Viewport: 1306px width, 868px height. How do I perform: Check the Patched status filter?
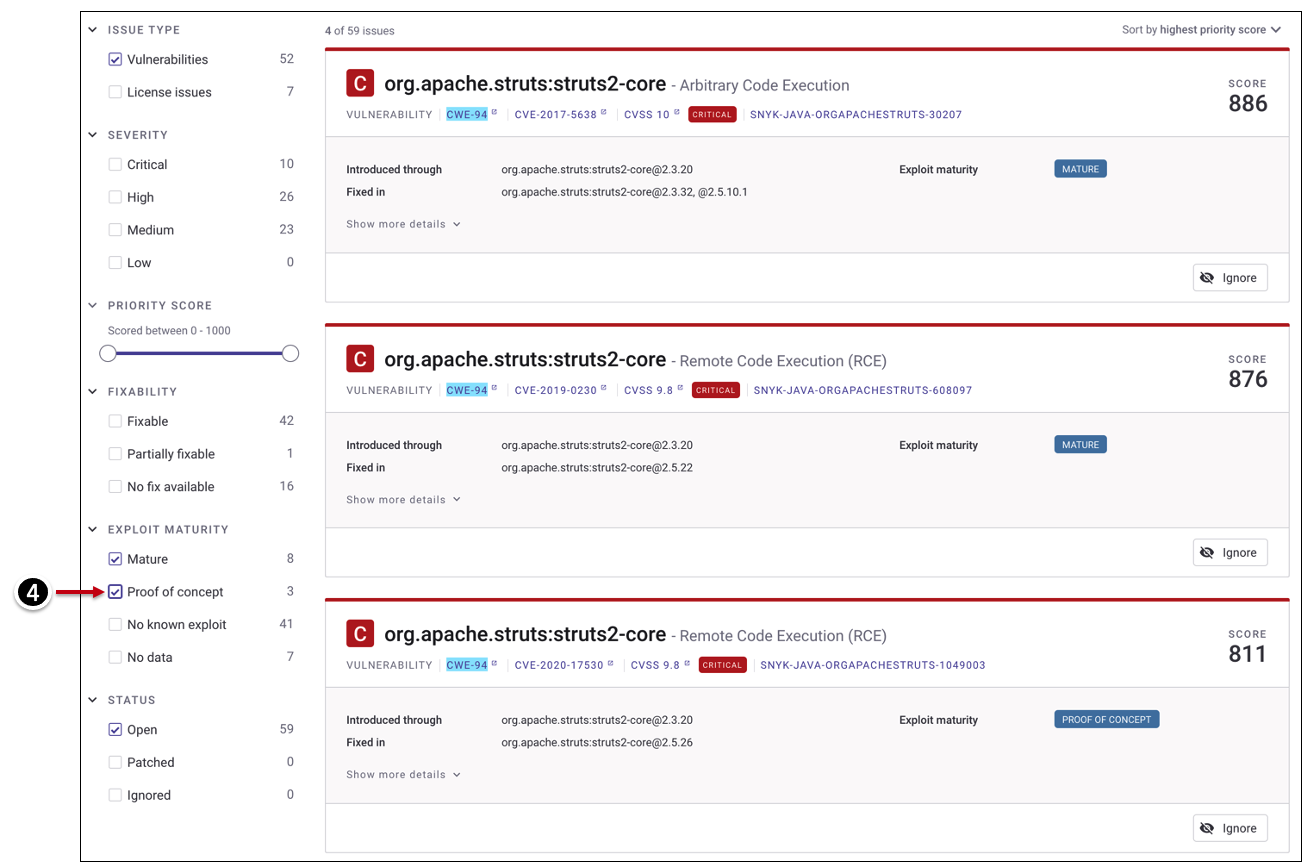(115, 763)
